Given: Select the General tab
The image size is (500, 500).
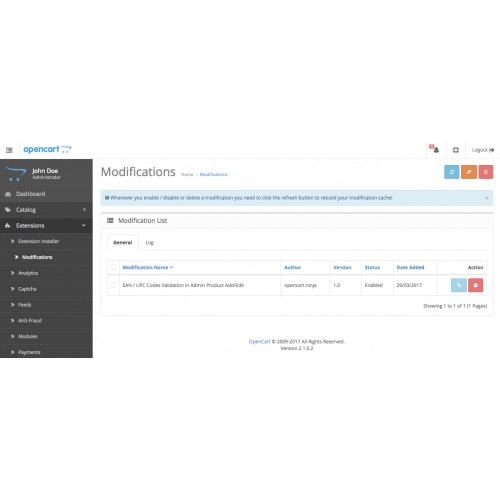Looking at the screenshot, I should click(x=123, y=242).
